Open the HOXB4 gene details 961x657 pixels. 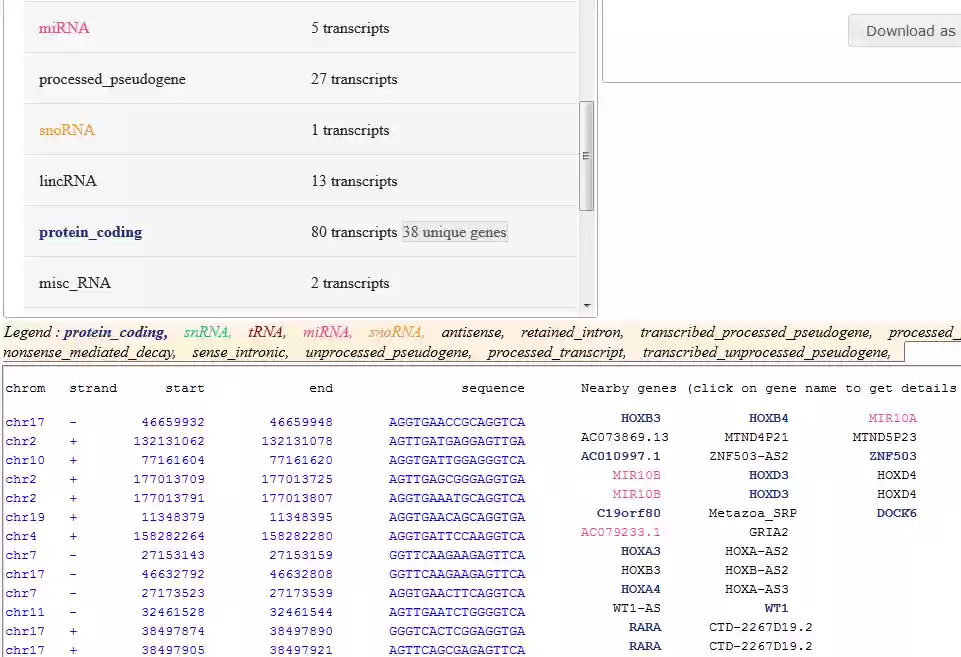coord(769,418)
